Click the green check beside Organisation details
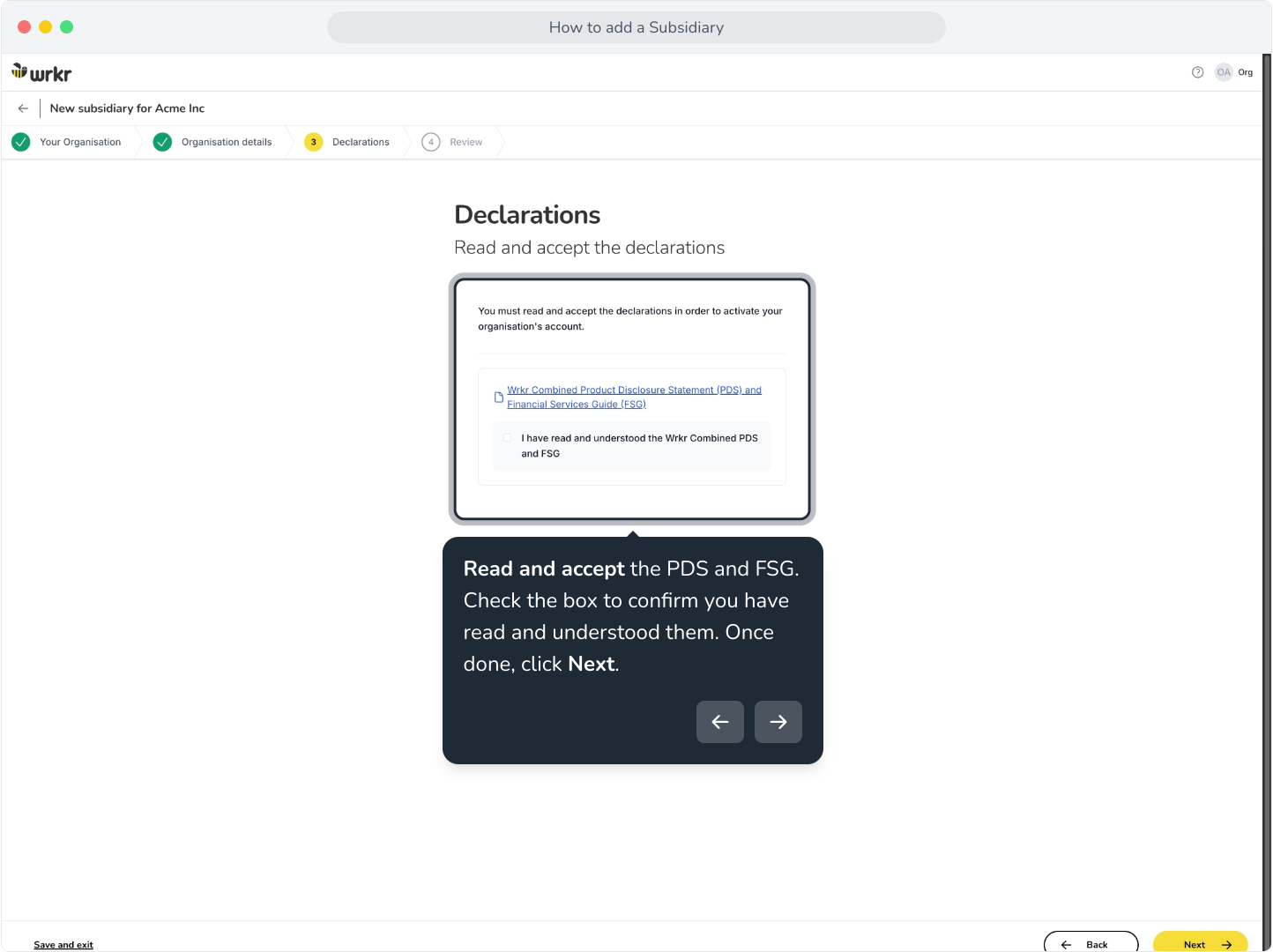 tap(162, 142)
